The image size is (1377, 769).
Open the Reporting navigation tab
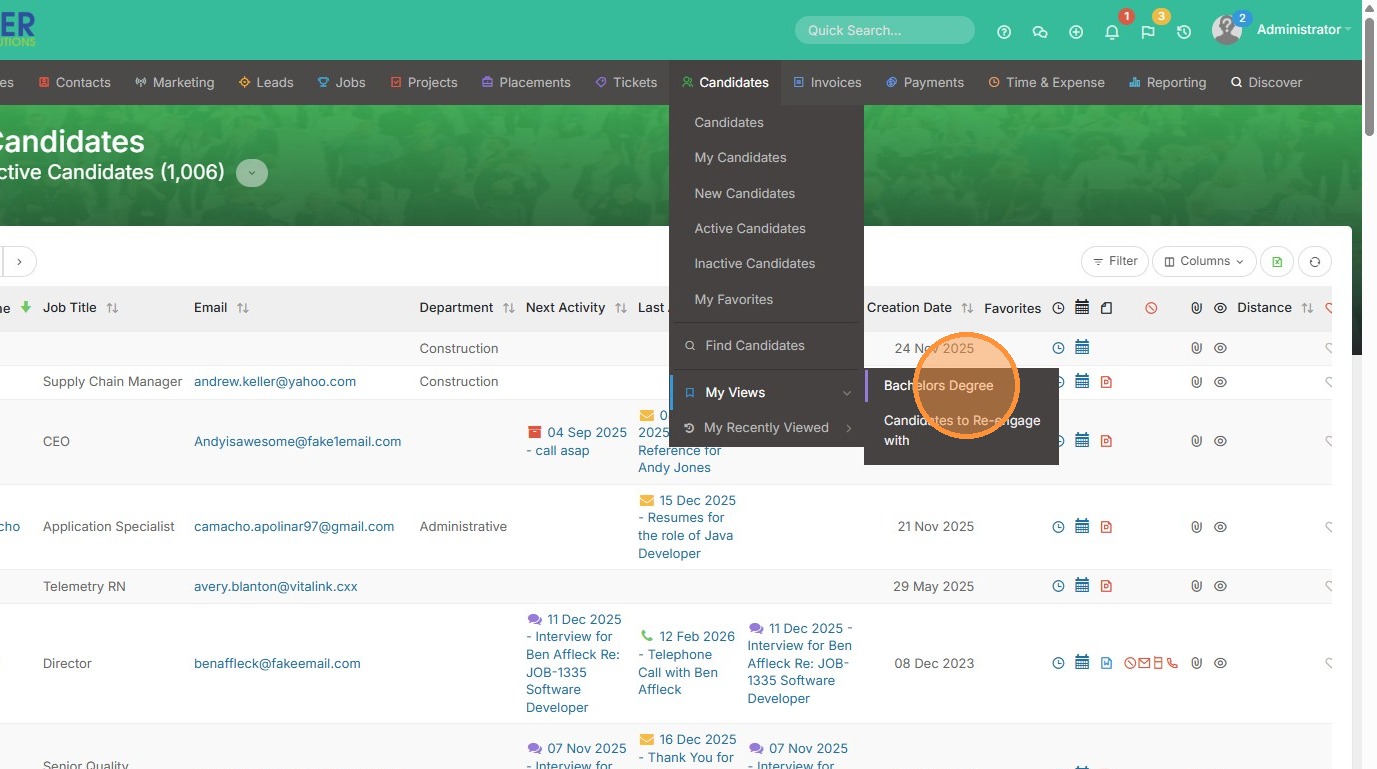coord(1167,83)
